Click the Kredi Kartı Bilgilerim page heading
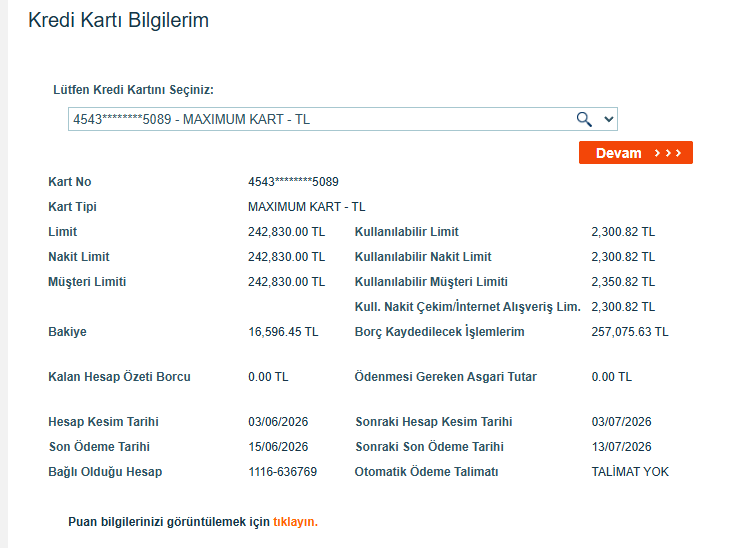Screen dimensions: 742x548 click(x=118, y=20)
